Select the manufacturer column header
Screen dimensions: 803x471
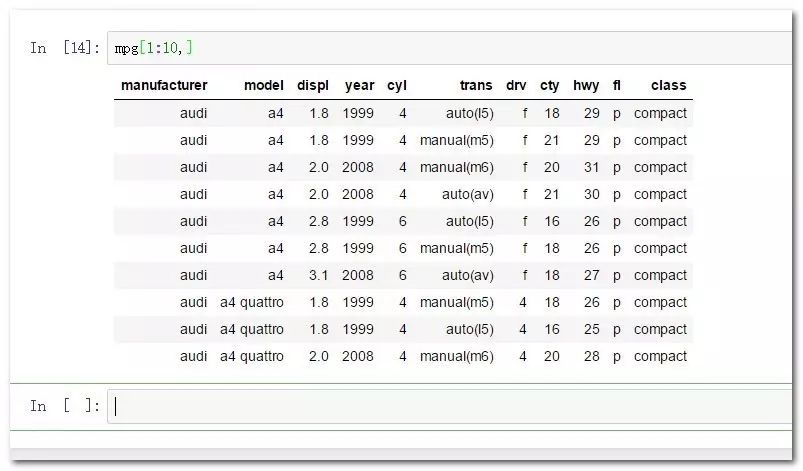click(164, 85)
